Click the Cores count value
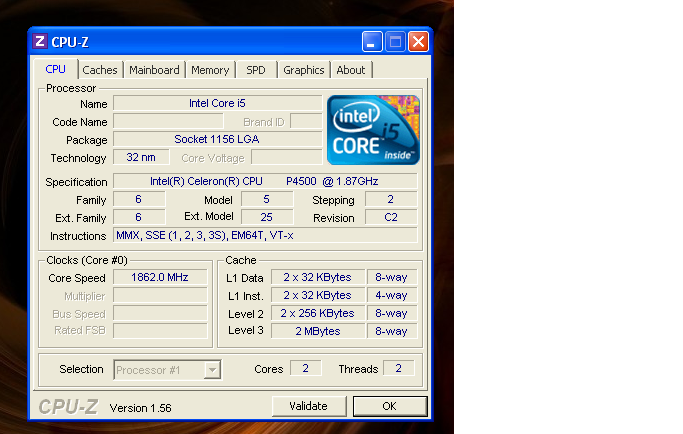 click(306, 369)
